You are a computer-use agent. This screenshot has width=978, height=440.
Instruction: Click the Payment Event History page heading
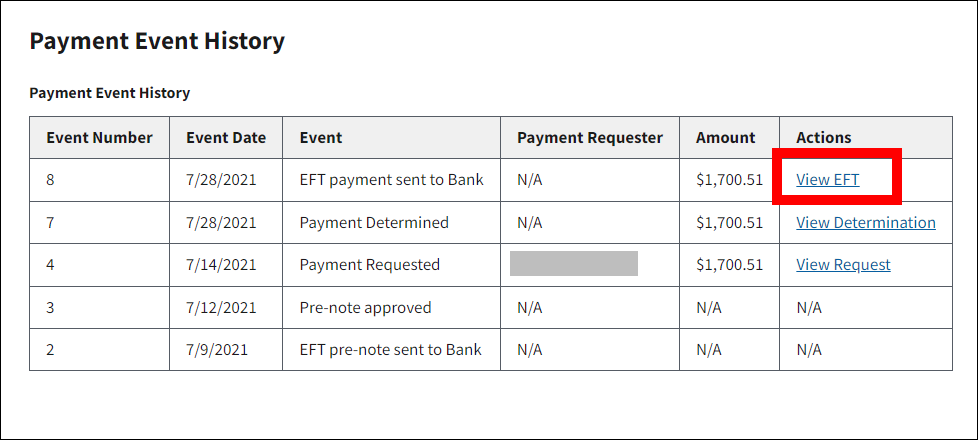coord(157,41)
